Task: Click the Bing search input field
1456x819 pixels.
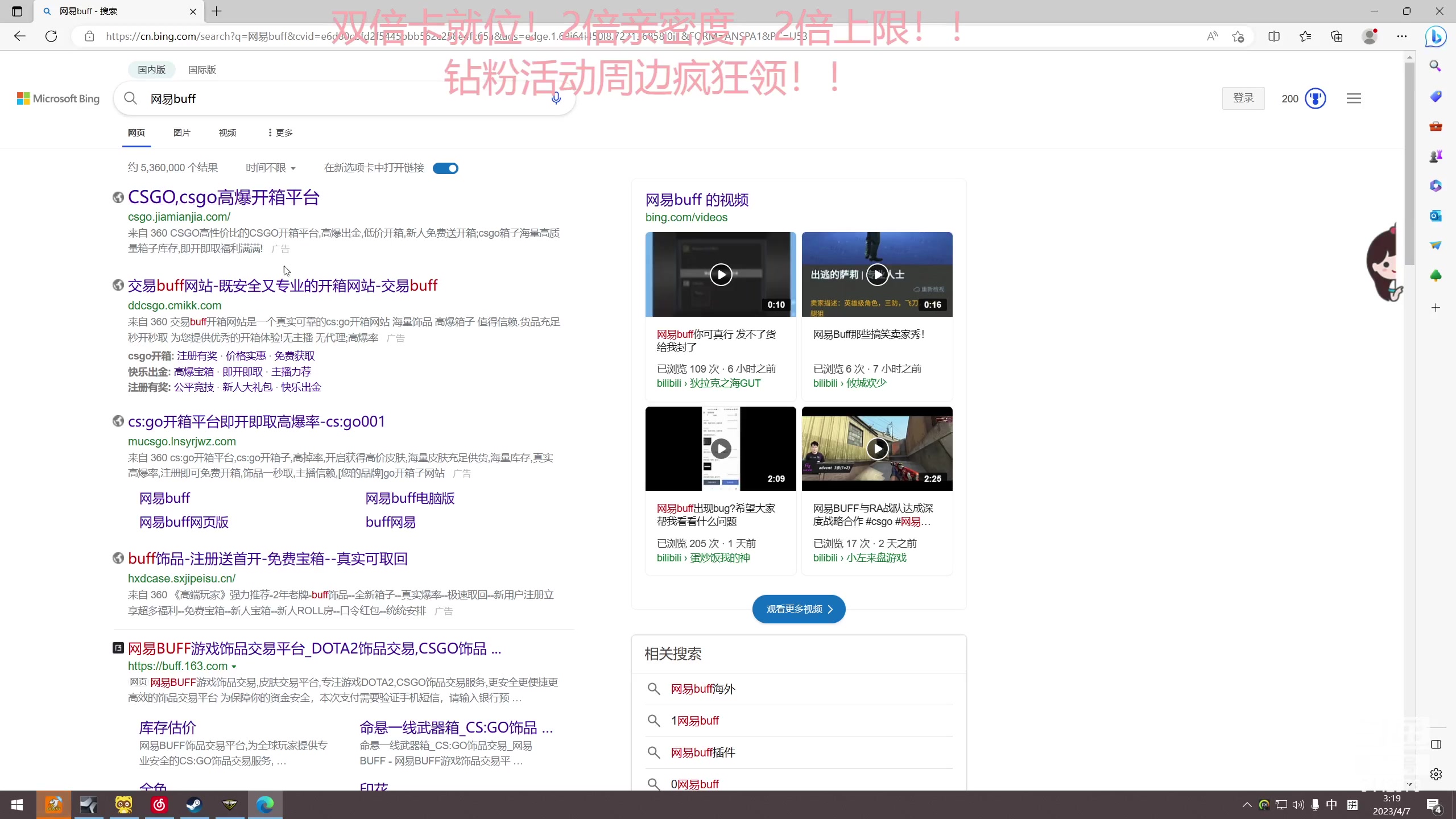Action: [x=344, y=98]
